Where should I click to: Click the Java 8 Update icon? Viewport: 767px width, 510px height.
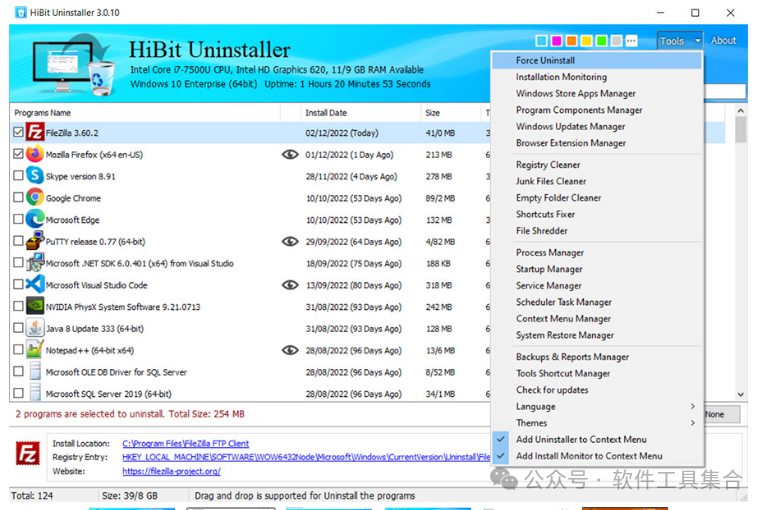click(35, 328)
